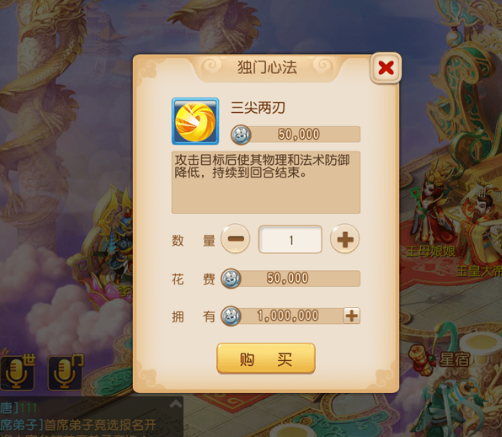Click the silver coin icon in 拥有 row
Viewport: 502px width, 437px height.
pos(231,316)
